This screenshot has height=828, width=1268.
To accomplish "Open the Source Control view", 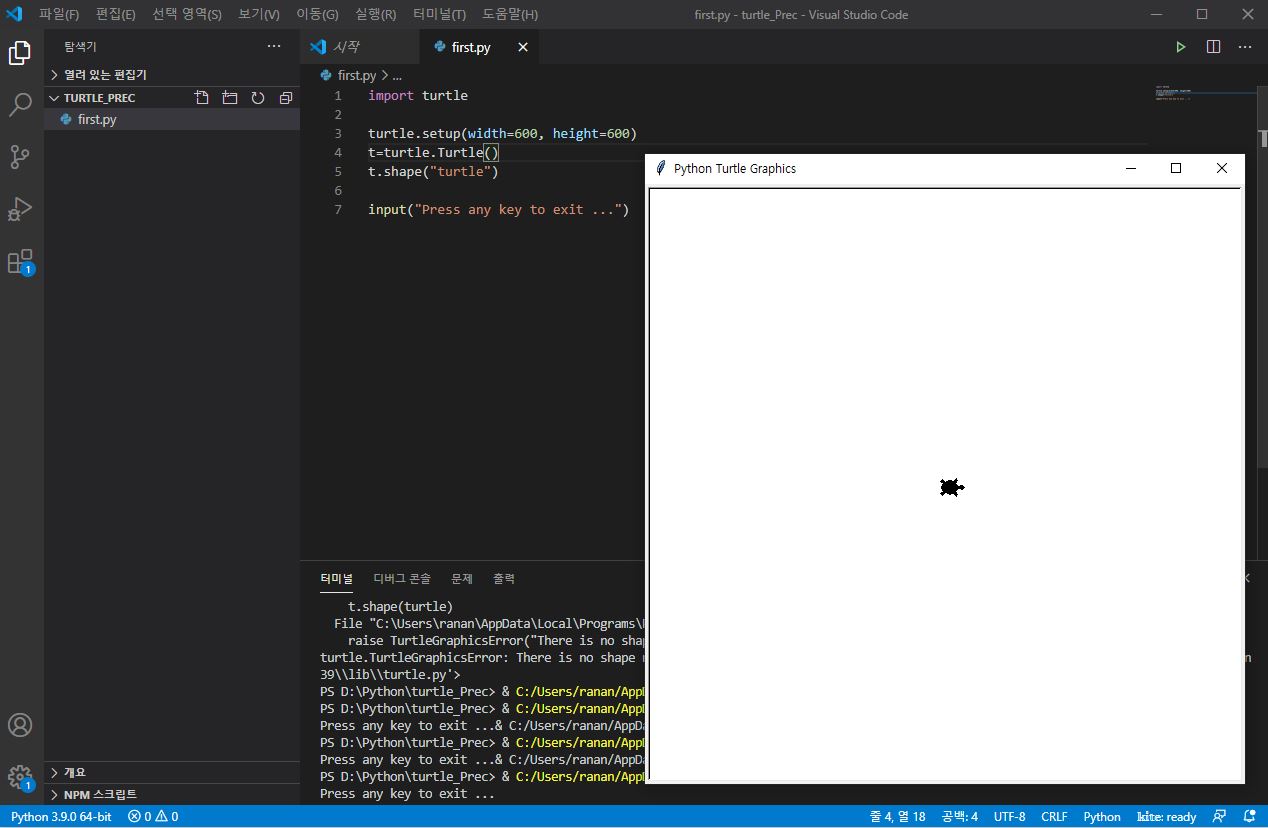I will click(20, 157).
